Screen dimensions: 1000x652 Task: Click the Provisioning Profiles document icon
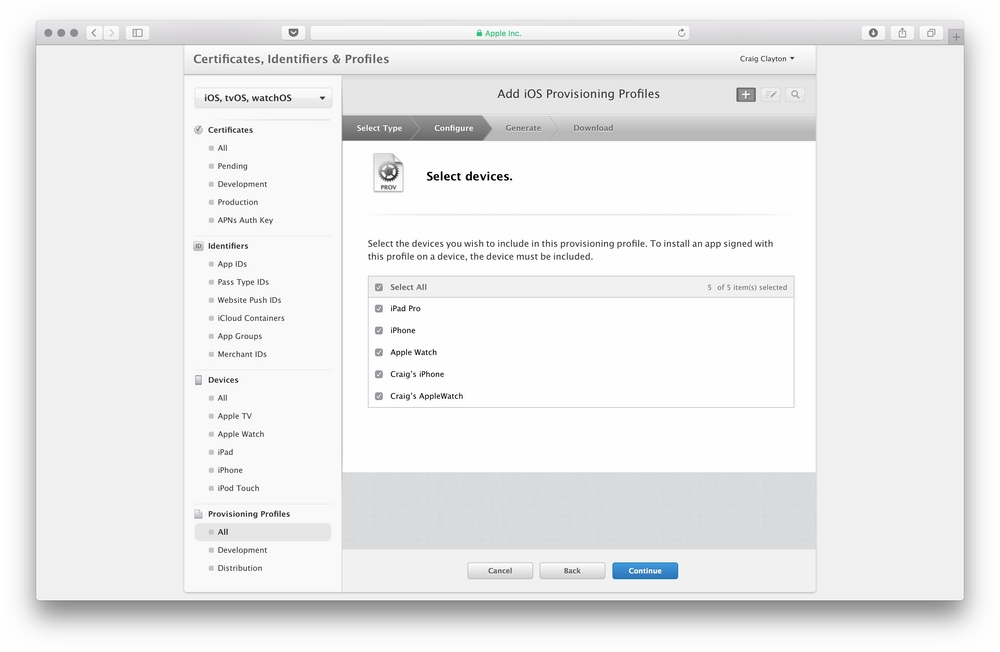pyautogui.click(x=198, y=514)
